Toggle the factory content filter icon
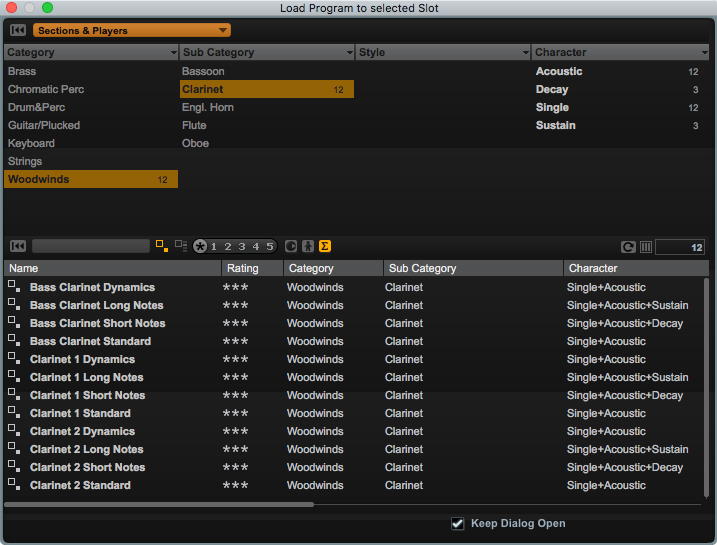The width and height of the screenshot is (717, 545). coord(291,246)
